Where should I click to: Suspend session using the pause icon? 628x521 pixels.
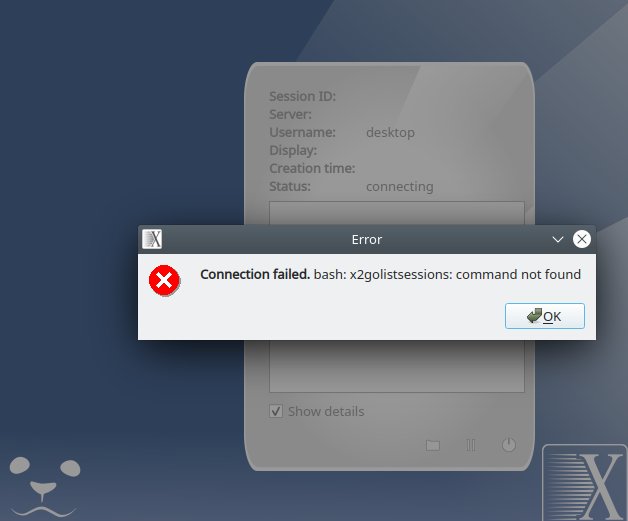(x=471, y=445)
